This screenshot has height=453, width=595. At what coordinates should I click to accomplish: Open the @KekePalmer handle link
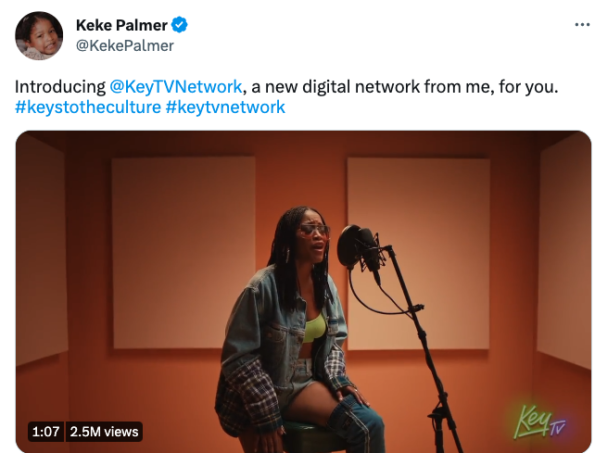click(125, 46)
